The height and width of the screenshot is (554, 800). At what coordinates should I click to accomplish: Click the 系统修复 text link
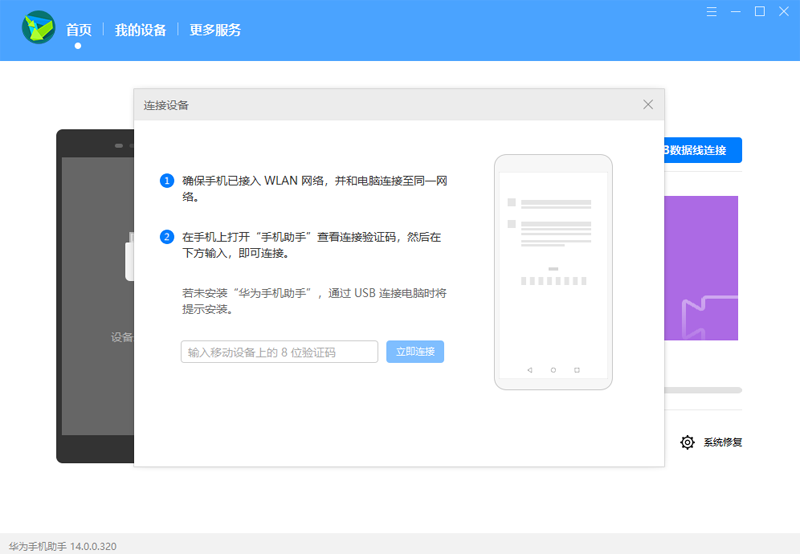pyautogui.click(x=722, y=442)
